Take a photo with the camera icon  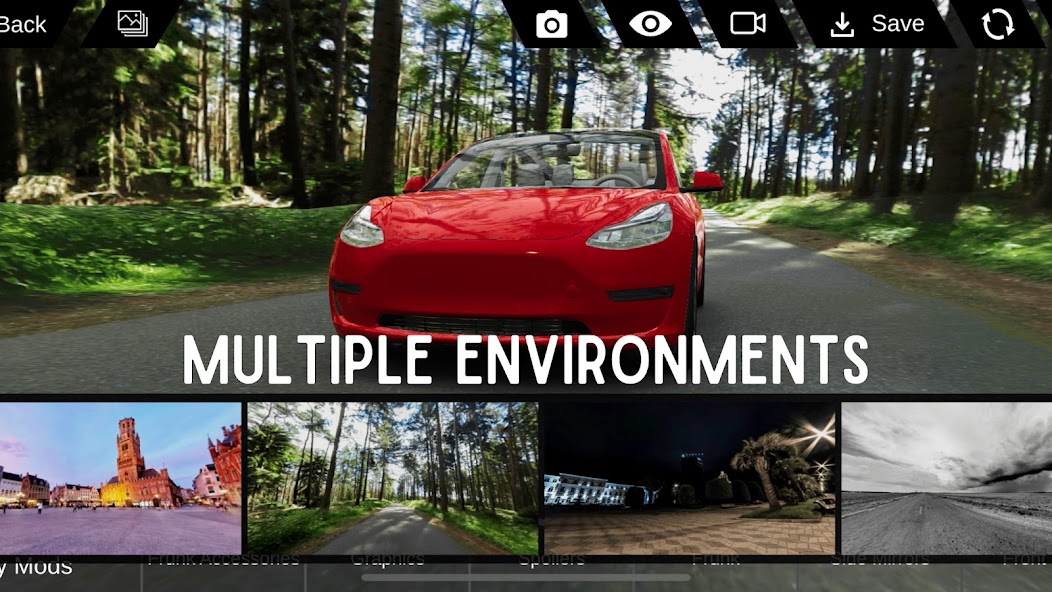tap(551, 24)
